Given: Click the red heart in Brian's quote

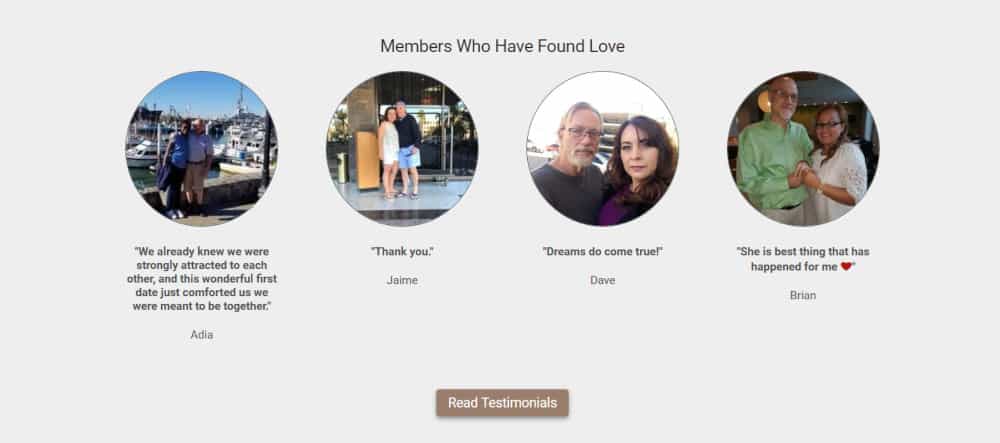Looking at the screenshot, I should coord(846,266).
